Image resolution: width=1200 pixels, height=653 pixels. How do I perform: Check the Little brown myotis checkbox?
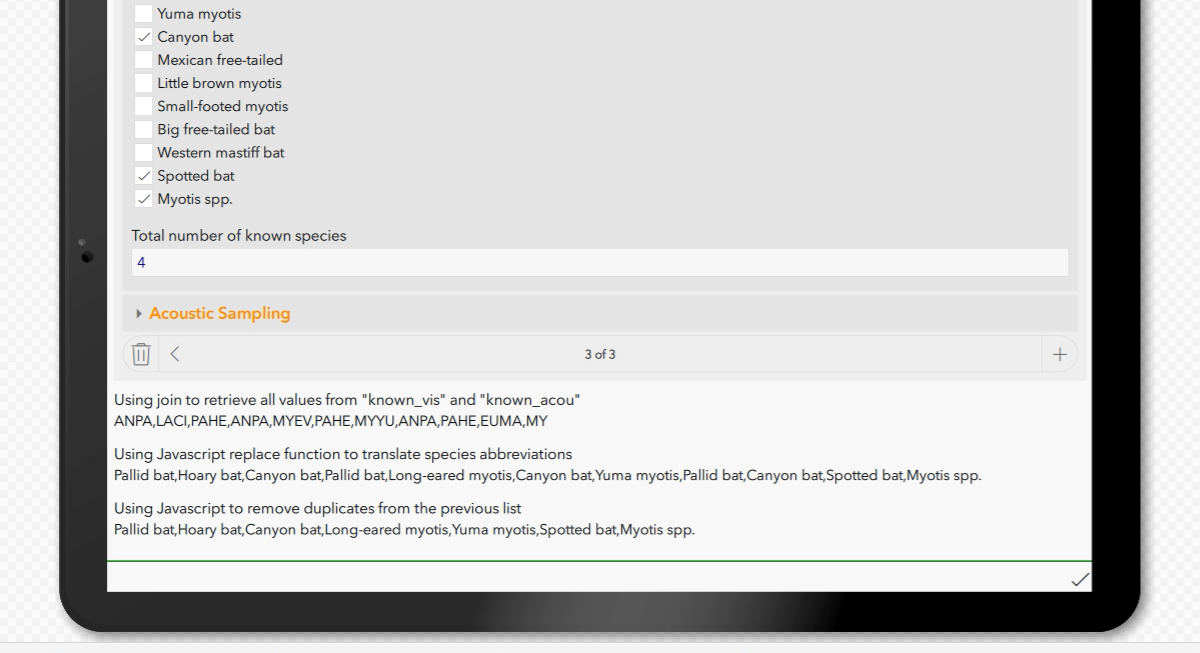pyautogui.click(x=143, y=83)
